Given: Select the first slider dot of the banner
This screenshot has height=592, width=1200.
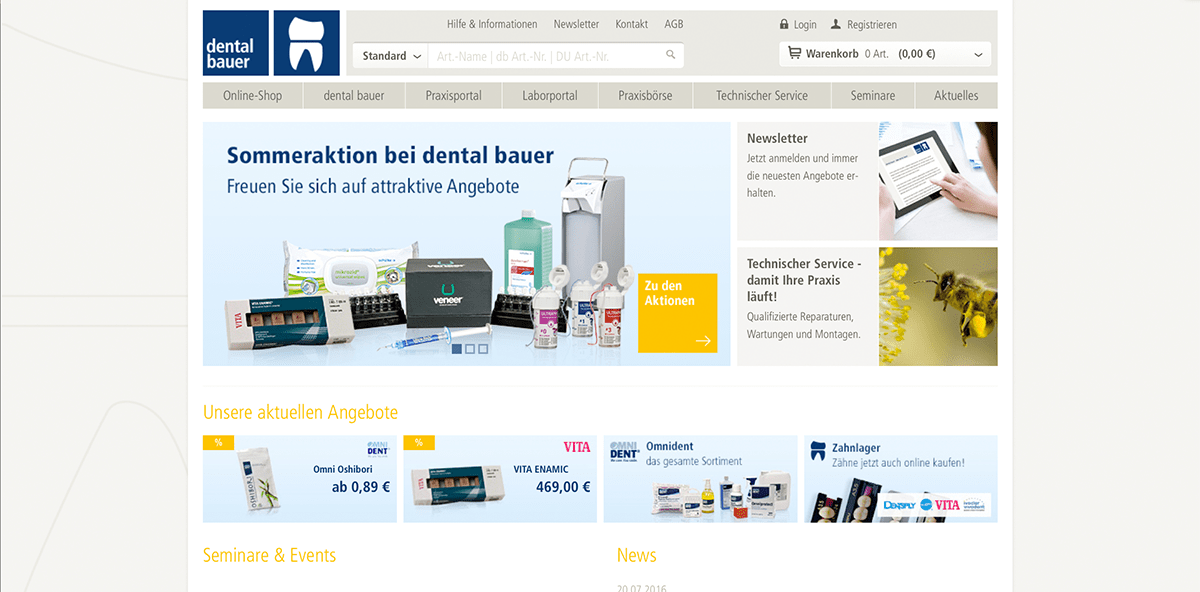Looking at the screenshot, I should tap(457, 349).
